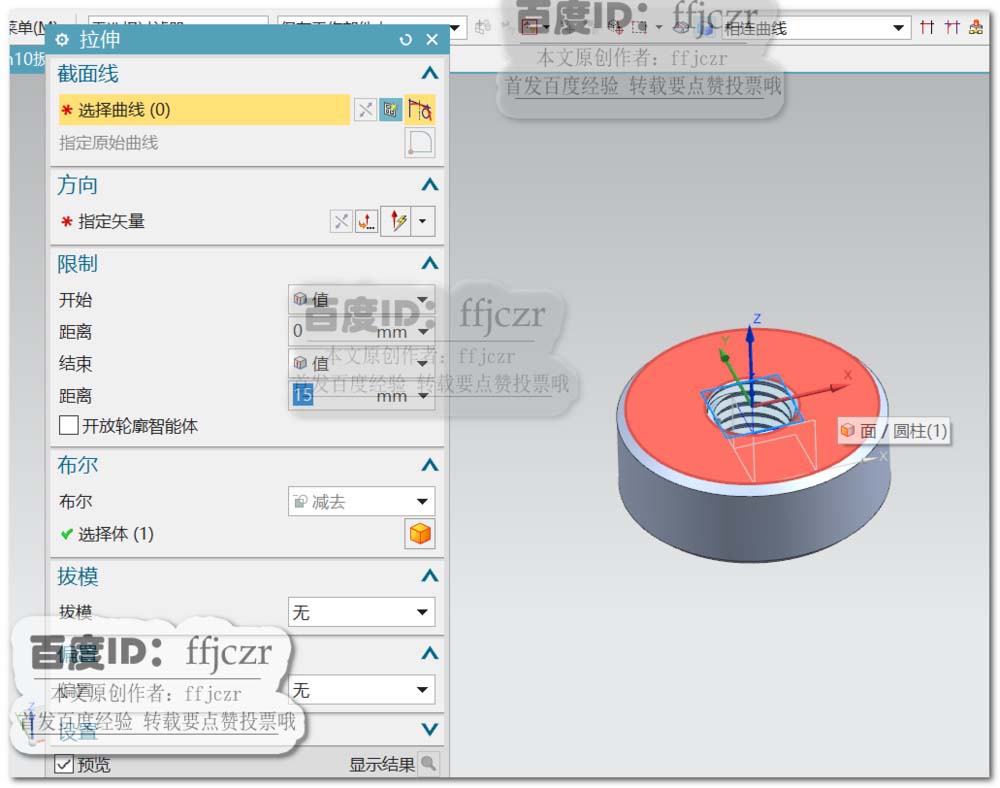This screenshot has width=1000, height=788.
Task: Collapse the 限制 section
Action: 430,263
